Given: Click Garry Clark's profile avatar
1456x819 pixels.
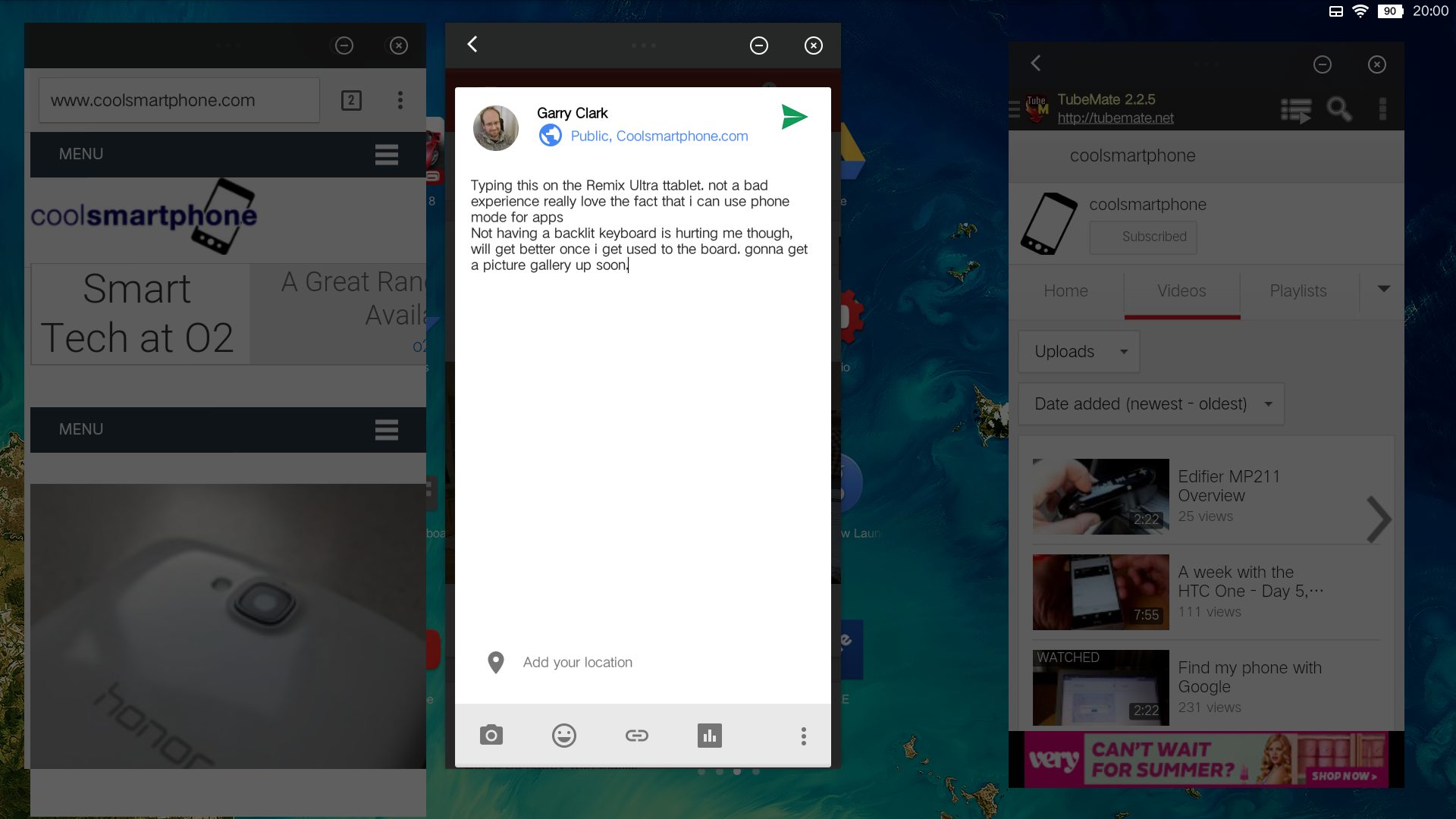Looking at the screenshot, I should click(x=496, y=127).
